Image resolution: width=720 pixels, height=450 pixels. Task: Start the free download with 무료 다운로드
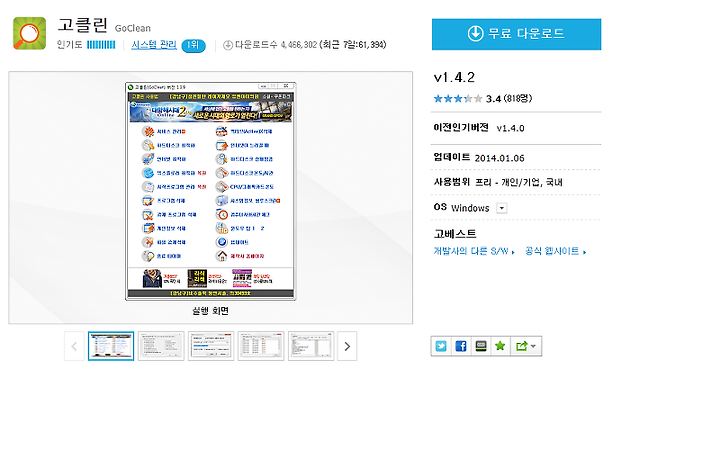click(x=516, y=34)
